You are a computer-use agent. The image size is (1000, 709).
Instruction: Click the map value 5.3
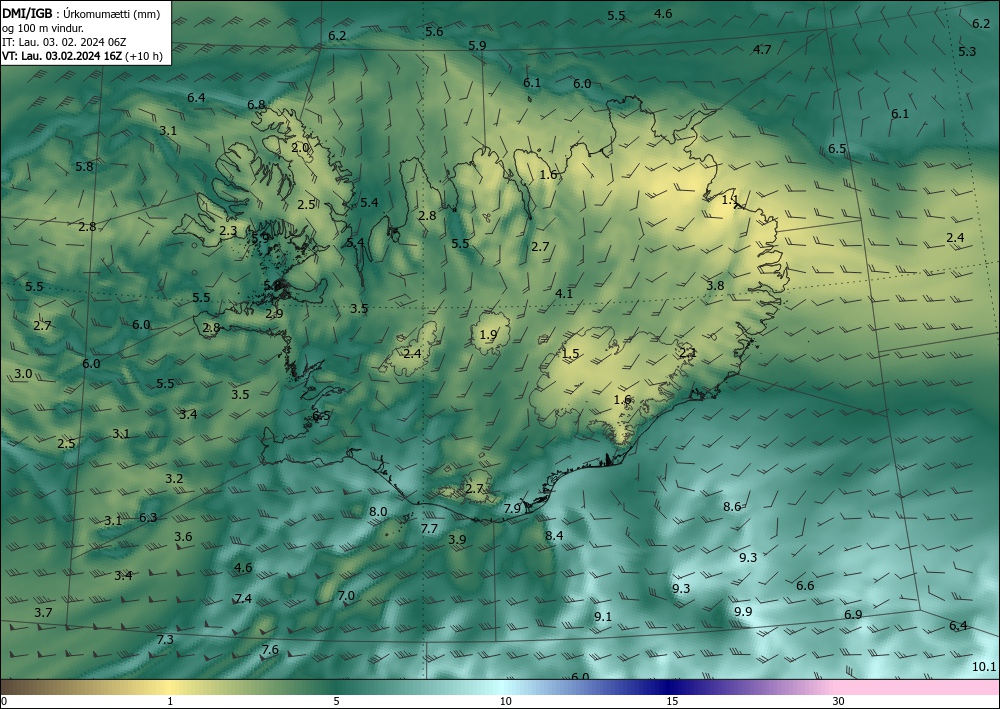pyautogui.click(x=967, y=52)
